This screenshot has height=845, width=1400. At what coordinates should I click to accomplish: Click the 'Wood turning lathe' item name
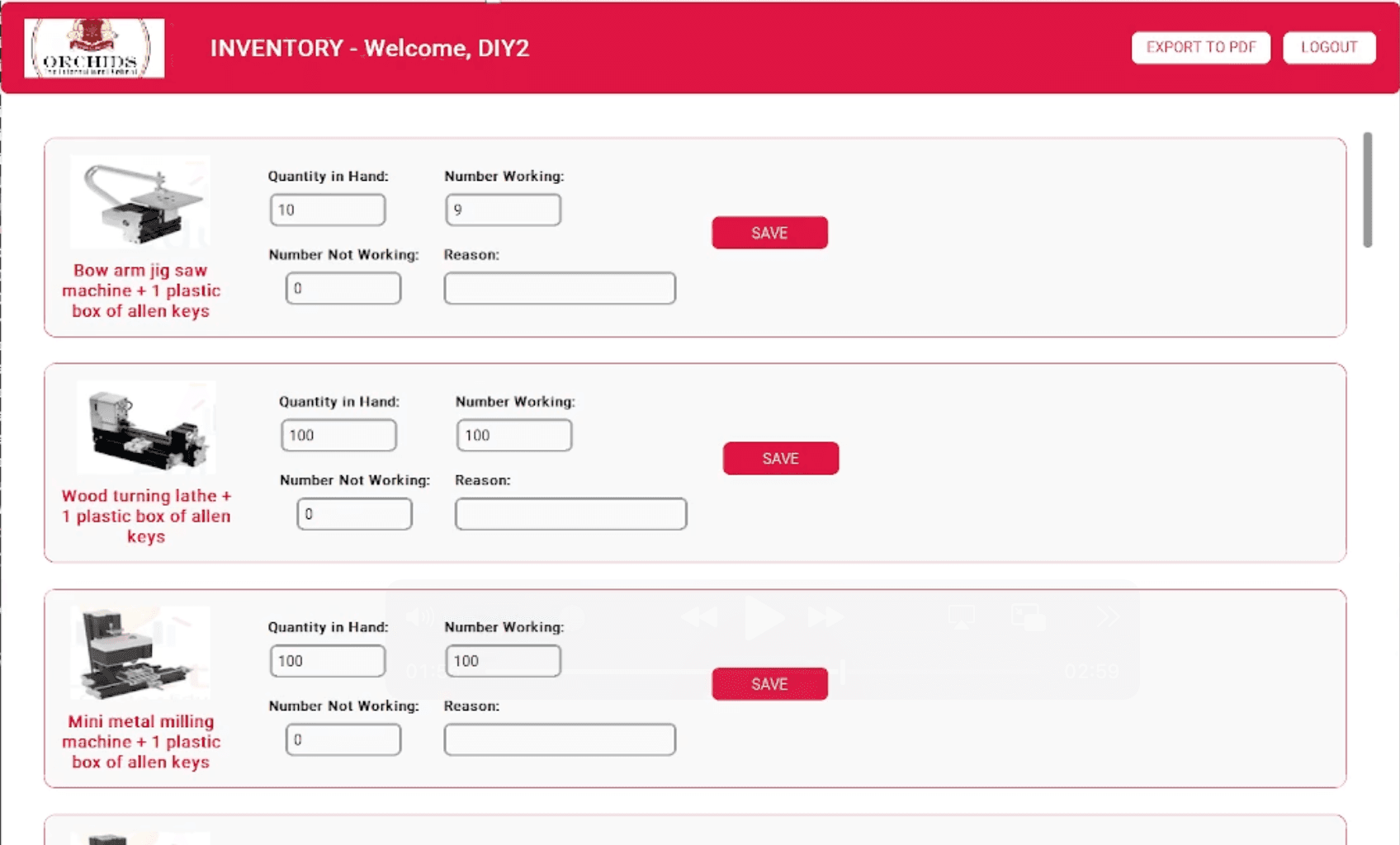pos(146,516)
